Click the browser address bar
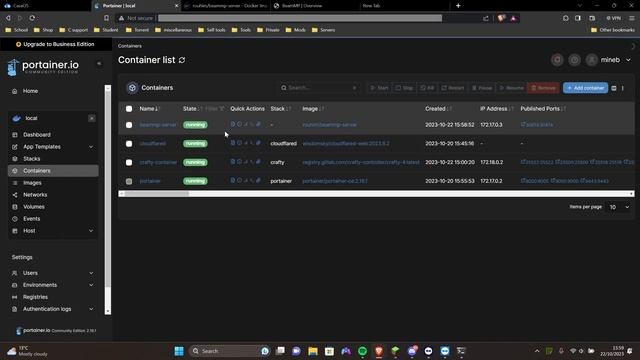Viewport: 640px width, 360px height. [300, 18]
